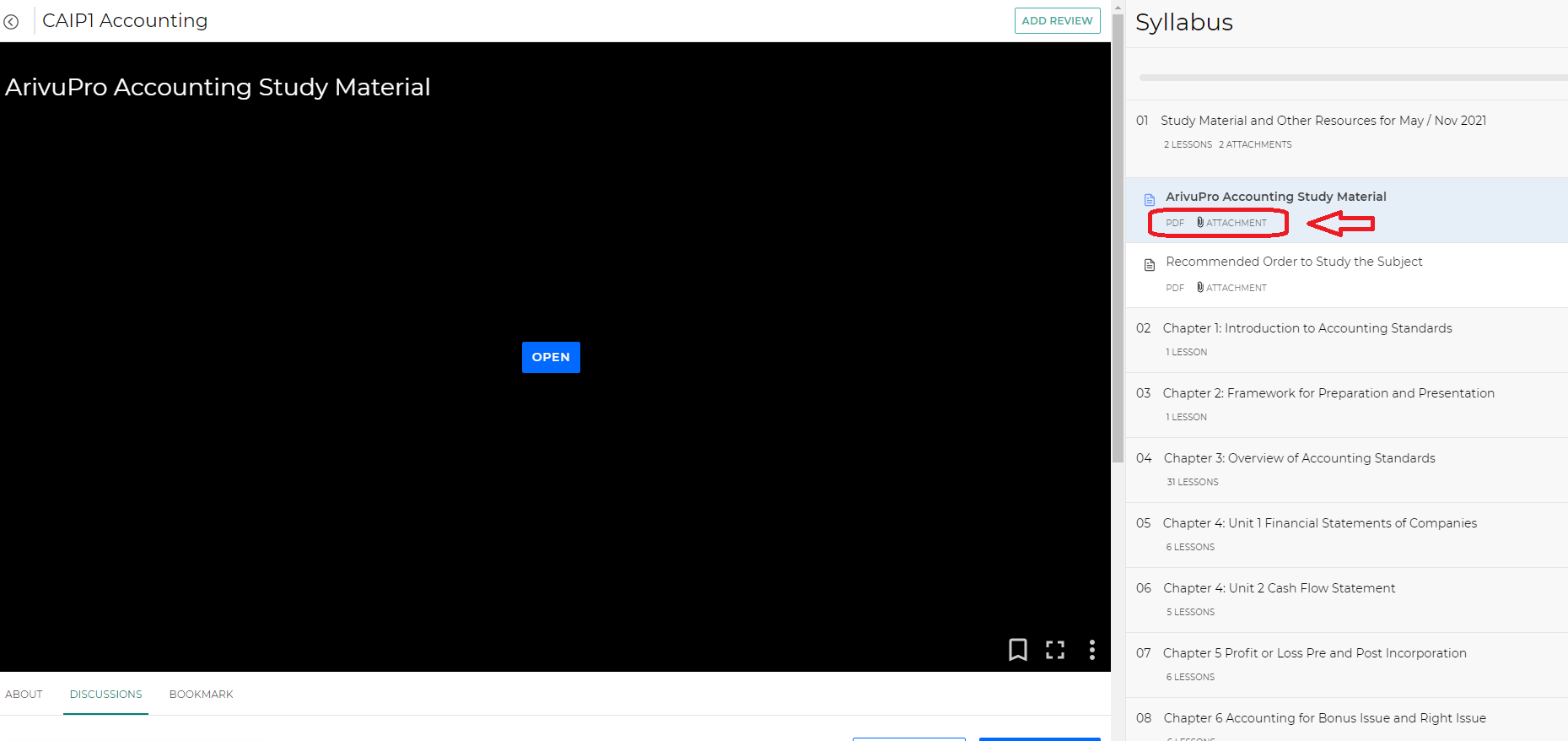Switch to the DISCUSSIONS tab
This screenshot has width=1568, height=741.
[105, 694]
